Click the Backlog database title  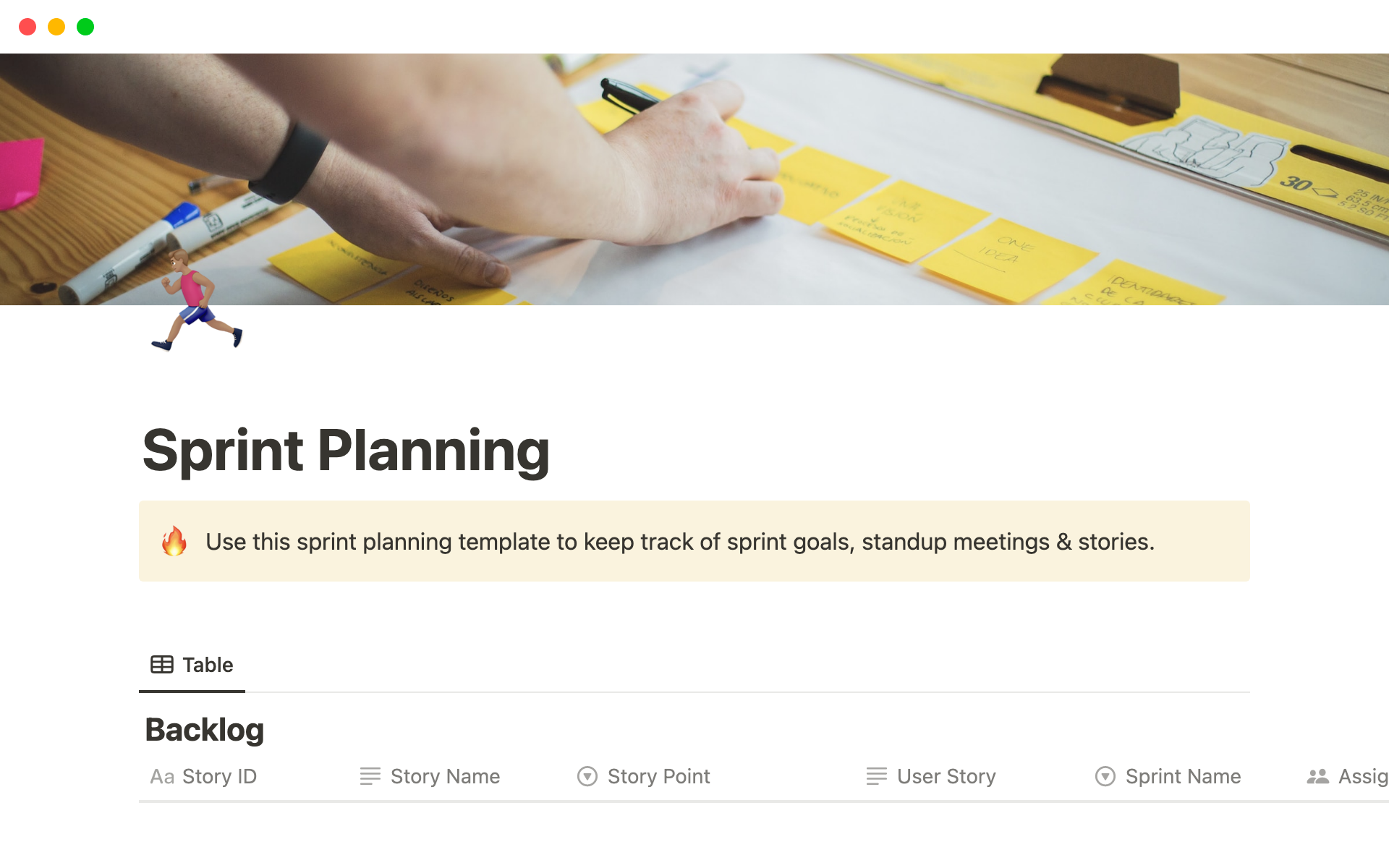pyautogui.click(x=205, y=730)
